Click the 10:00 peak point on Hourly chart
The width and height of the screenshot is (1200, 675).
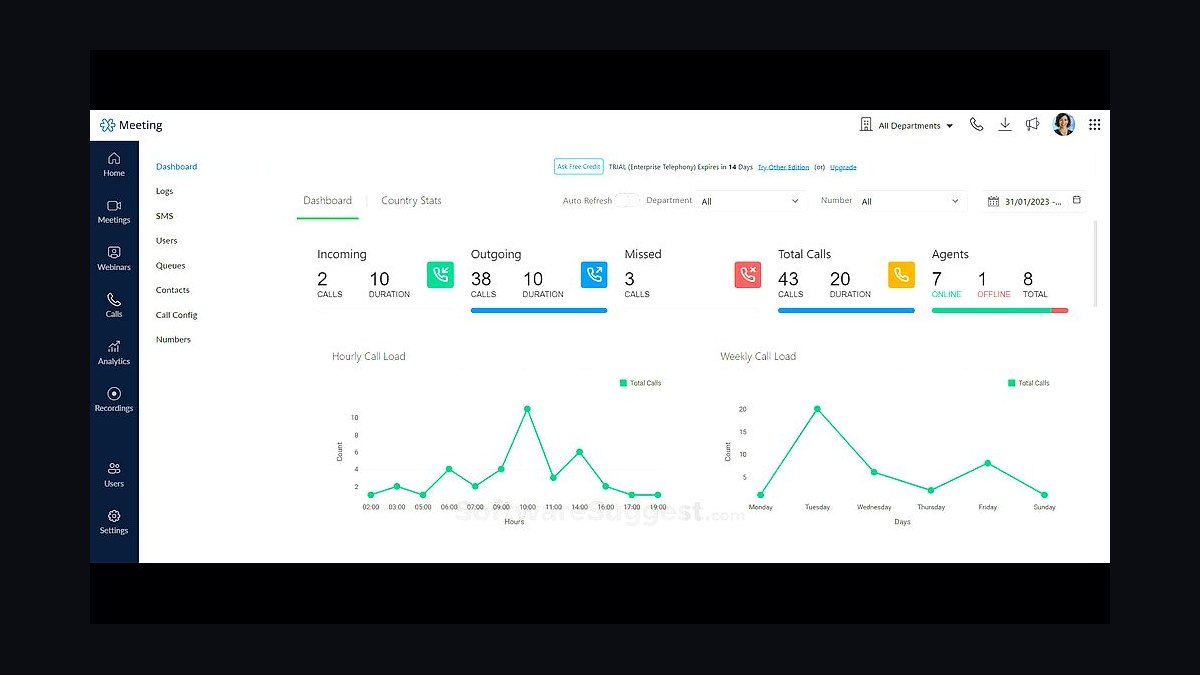[x=527, y=408]
